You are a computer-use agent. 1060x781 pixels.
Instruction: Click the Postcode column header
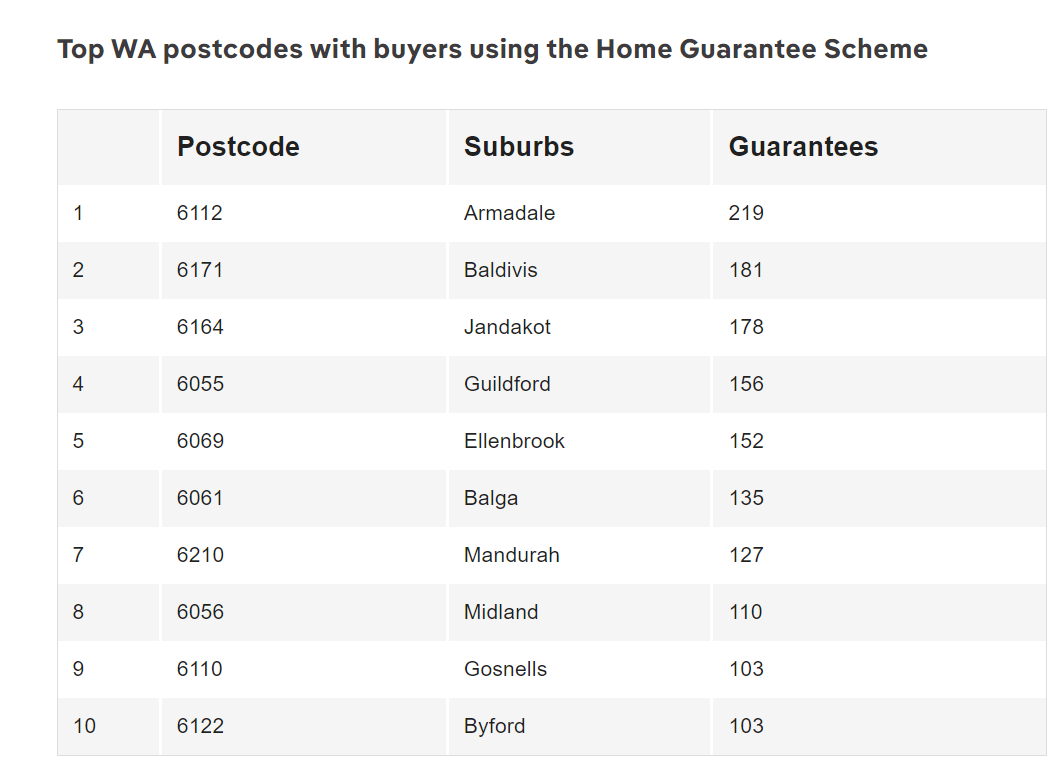[238, 147]
